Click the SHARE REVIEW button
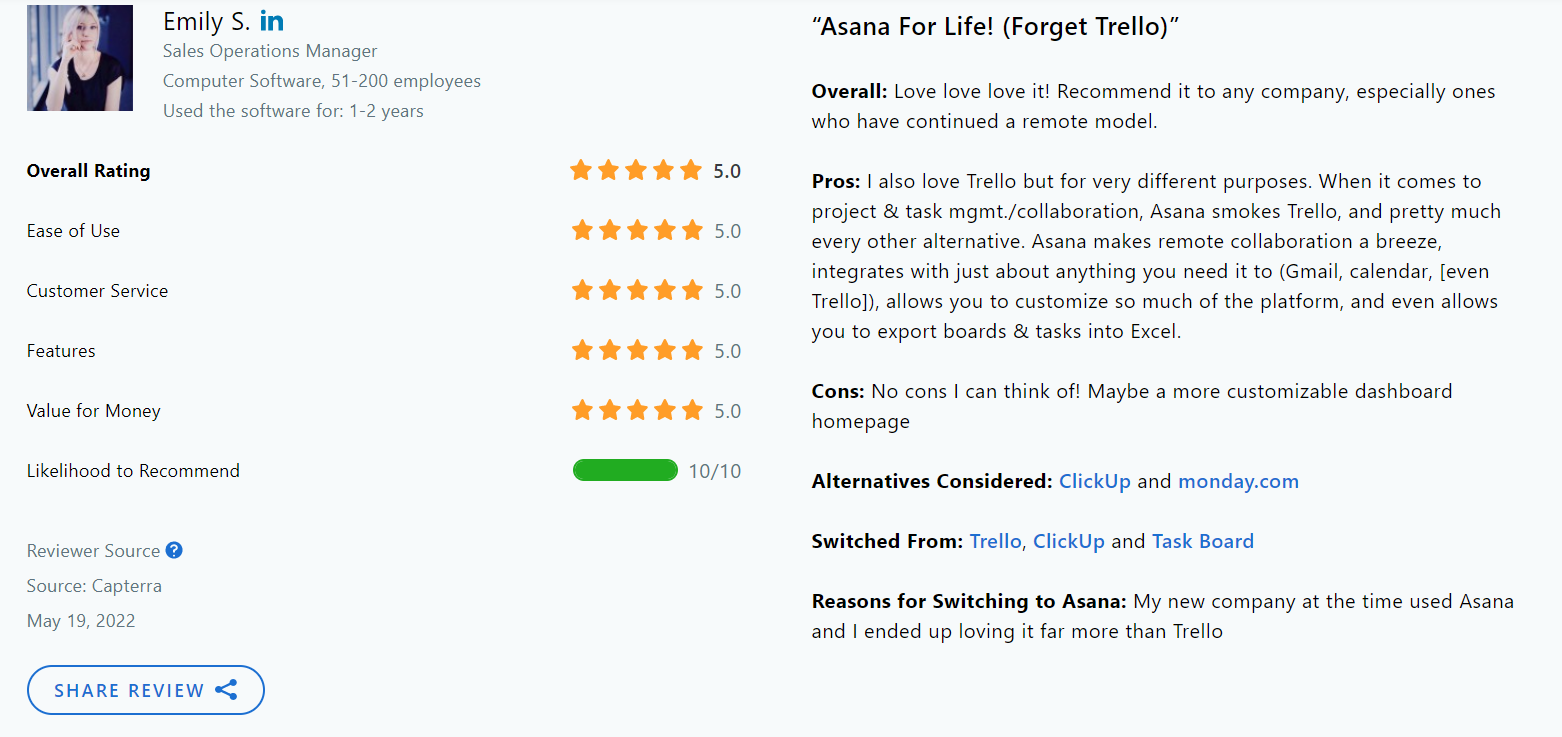This screenshot has width=1562, height=737. point(145,690)
